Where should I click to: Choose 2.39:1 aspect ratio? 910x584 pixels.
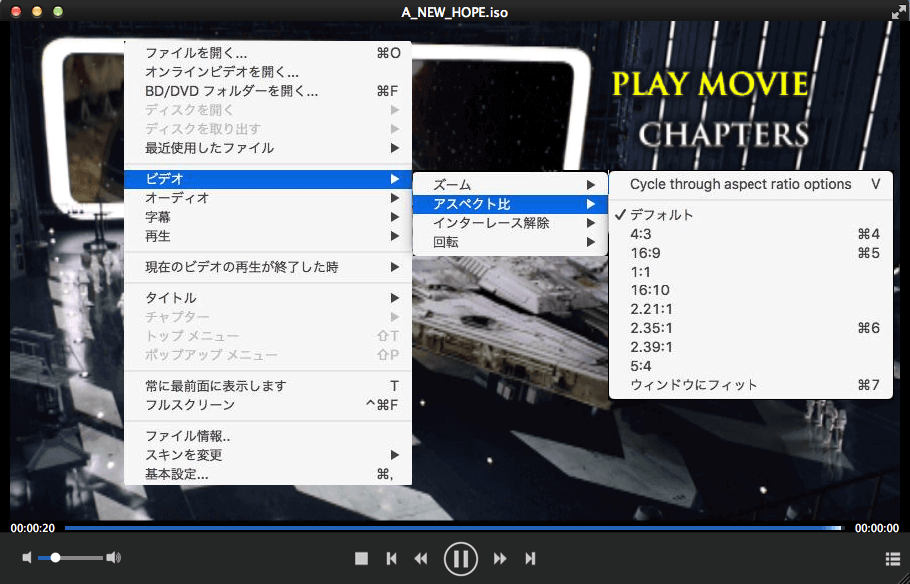(751, 347)
